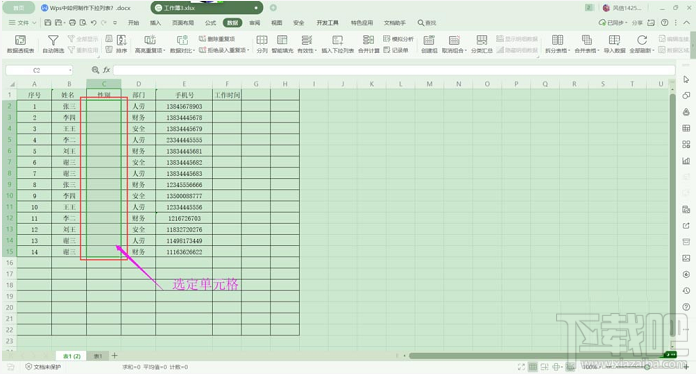Click the 智能填充 smart fill icon
The width and height of the screenshot is (696, 374).
tap(282, 44)
